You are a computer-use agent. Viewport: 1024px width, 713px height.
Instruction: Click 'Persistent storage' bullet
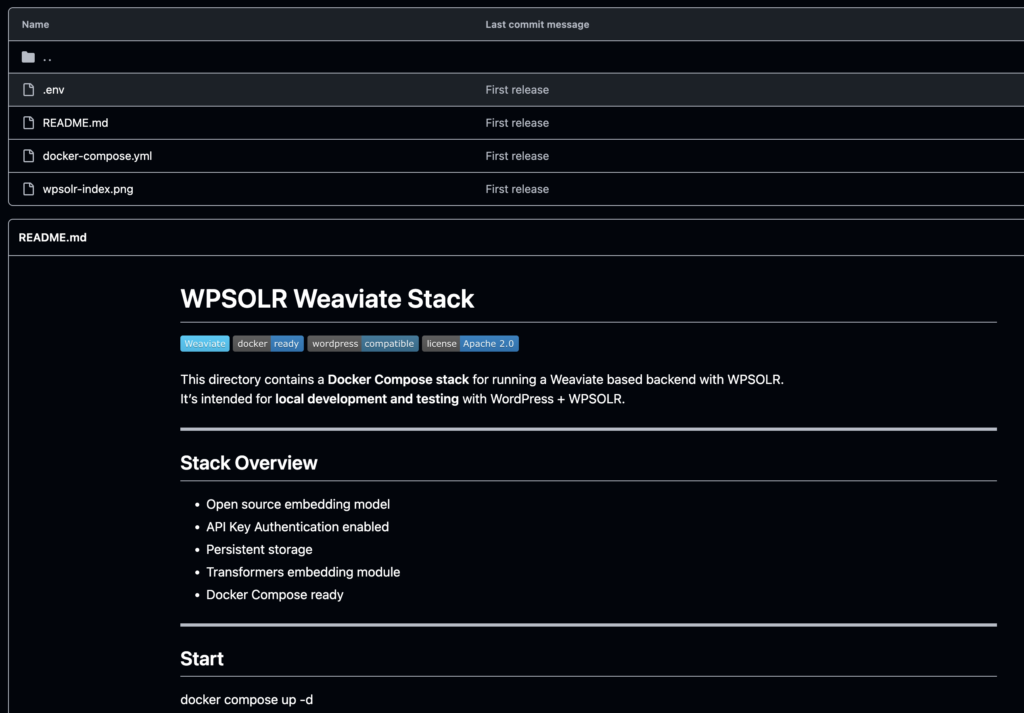coord(259,550)
